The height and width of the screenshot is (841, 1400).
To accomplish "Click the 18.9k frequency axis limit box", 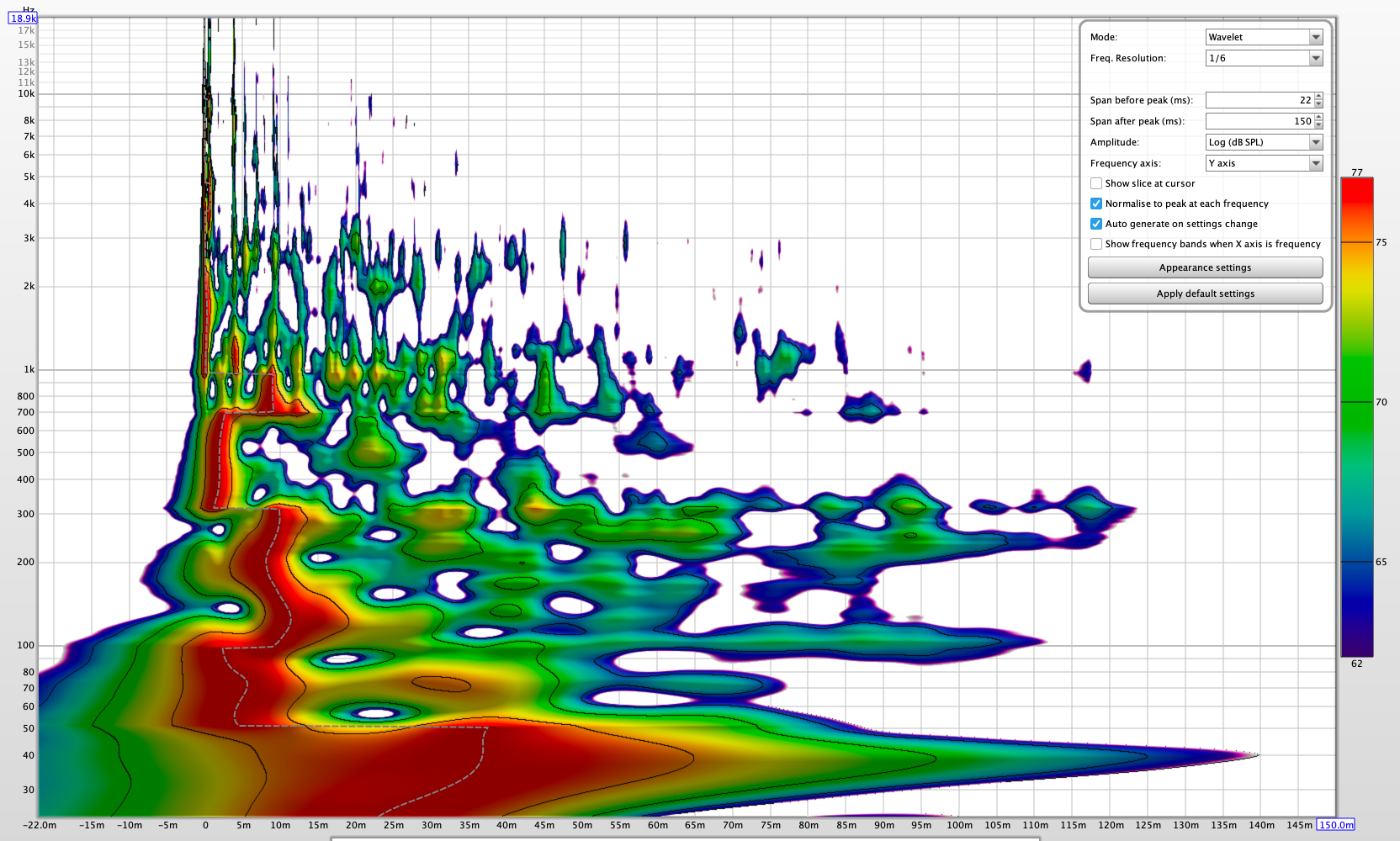I will tap(23, 18).
